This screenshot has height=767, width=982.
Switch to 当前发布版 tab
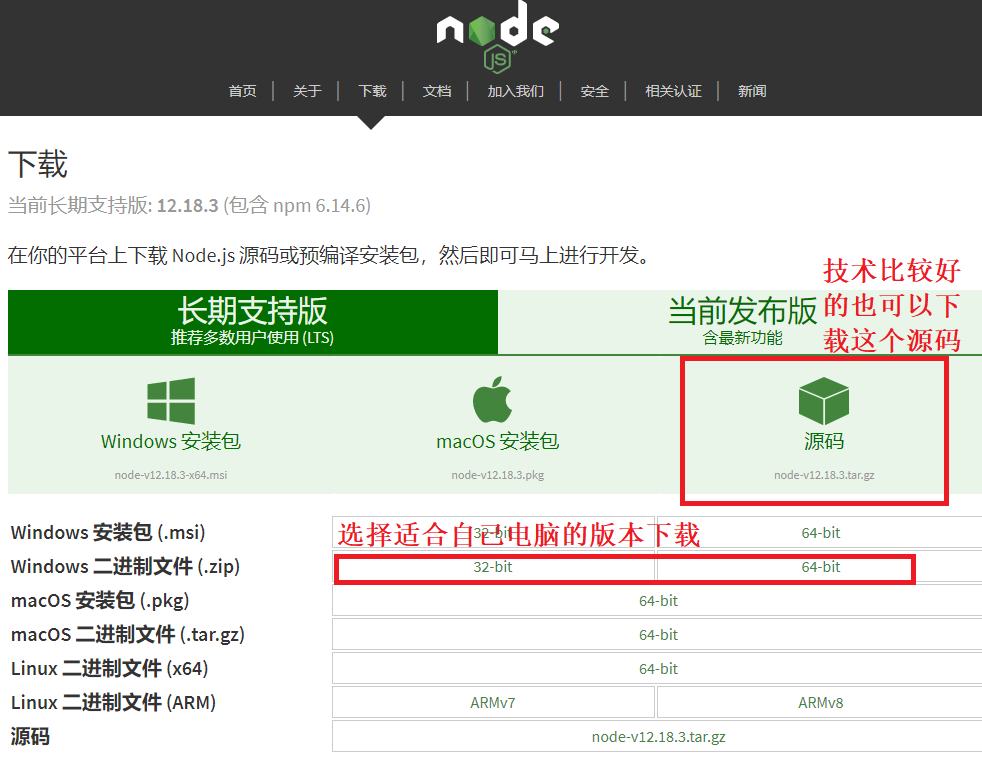[742, 322]
